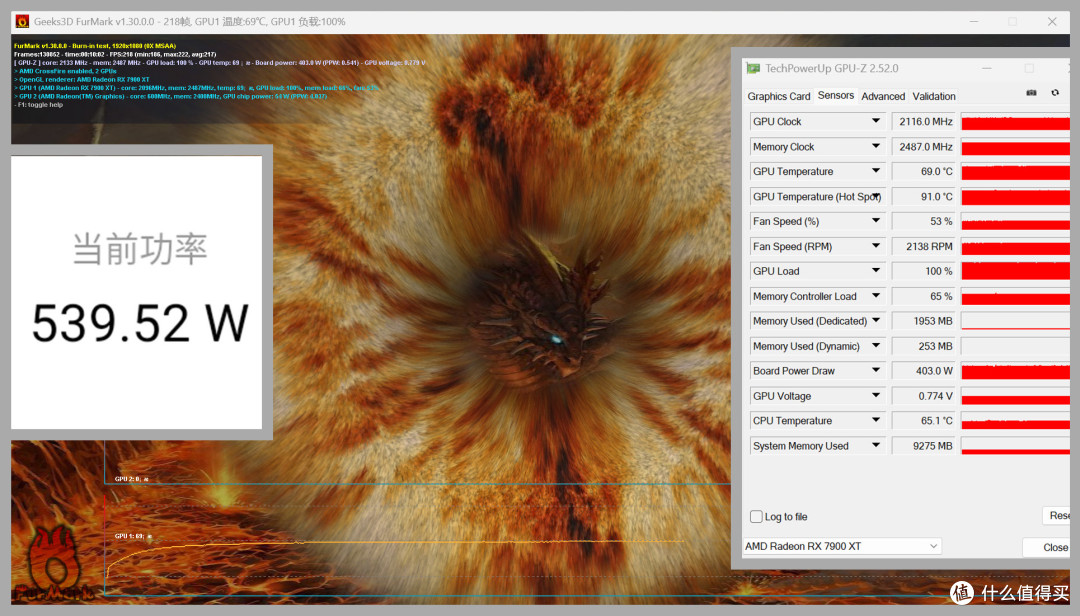
Task: Open the Memory Clock sensor dropdown
Action: [875, 146]
